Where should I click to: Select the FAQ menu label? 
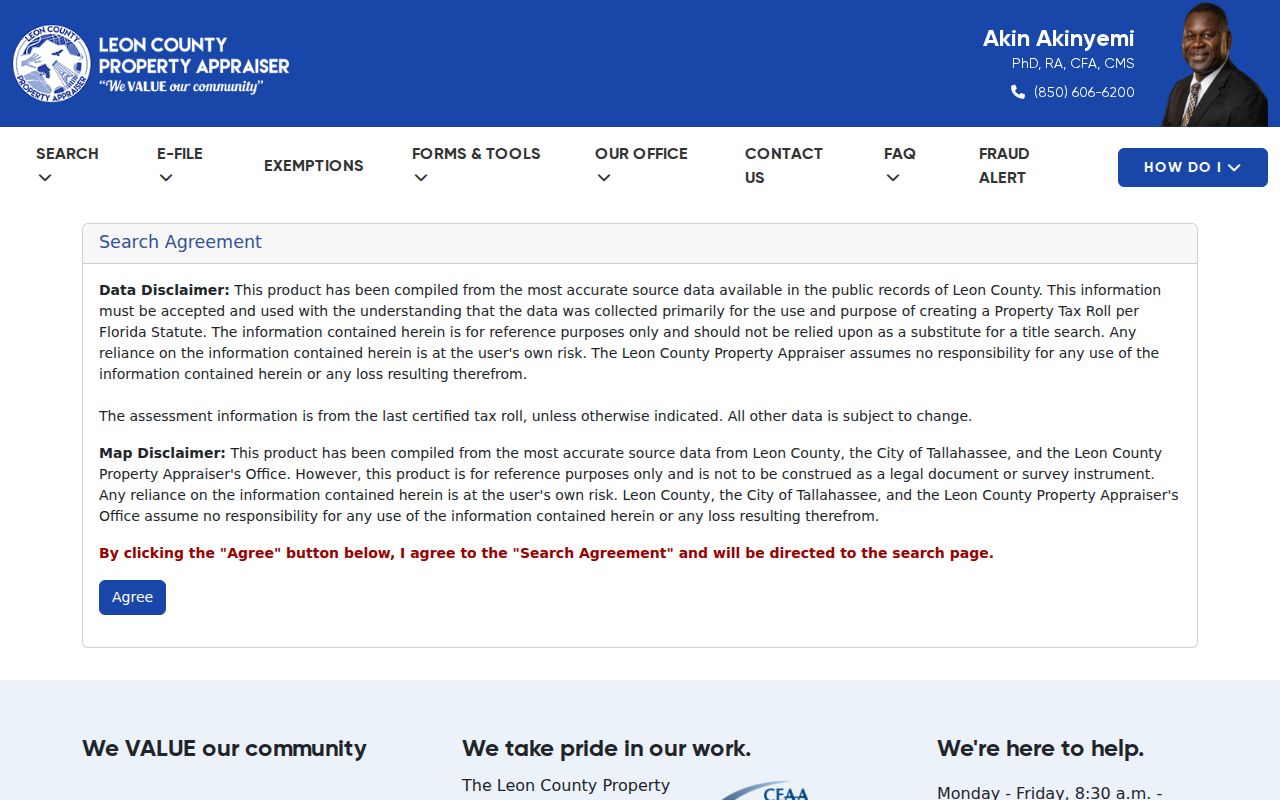pyautogui.click(x=900, y=154)
